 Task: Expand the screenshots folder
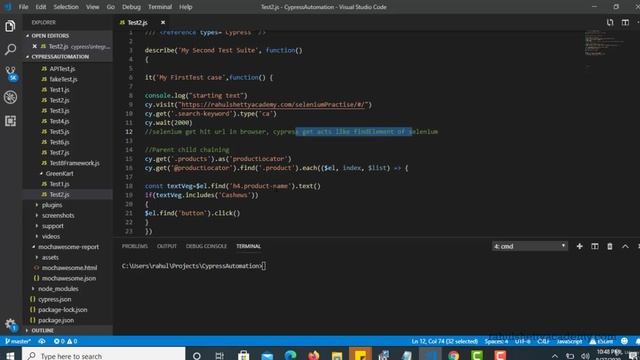pyautogui.click(x=58, y=216)
